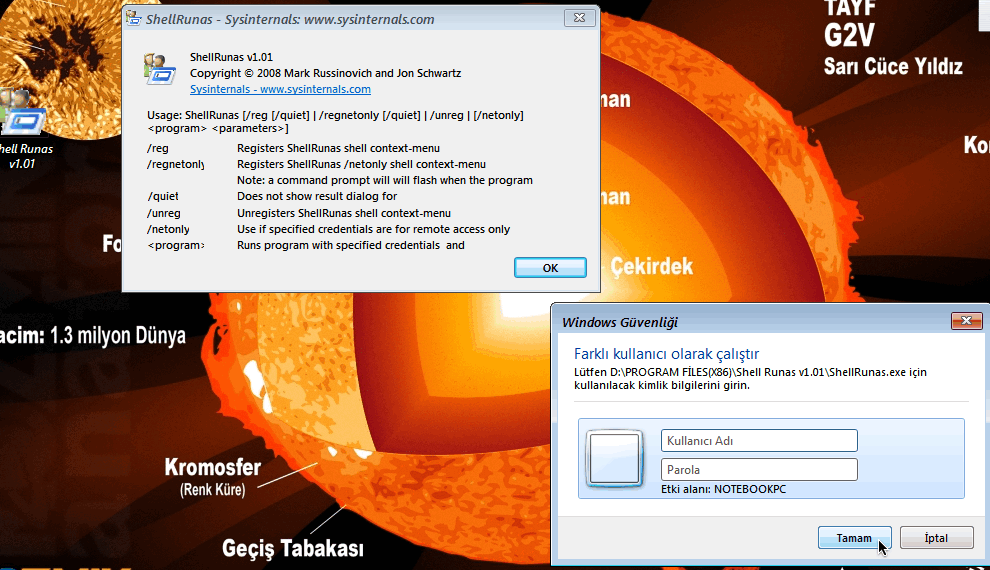Close the ShellRunas usage dialog
This screenshot has height=570, width=990.
(x=579, y=18)
